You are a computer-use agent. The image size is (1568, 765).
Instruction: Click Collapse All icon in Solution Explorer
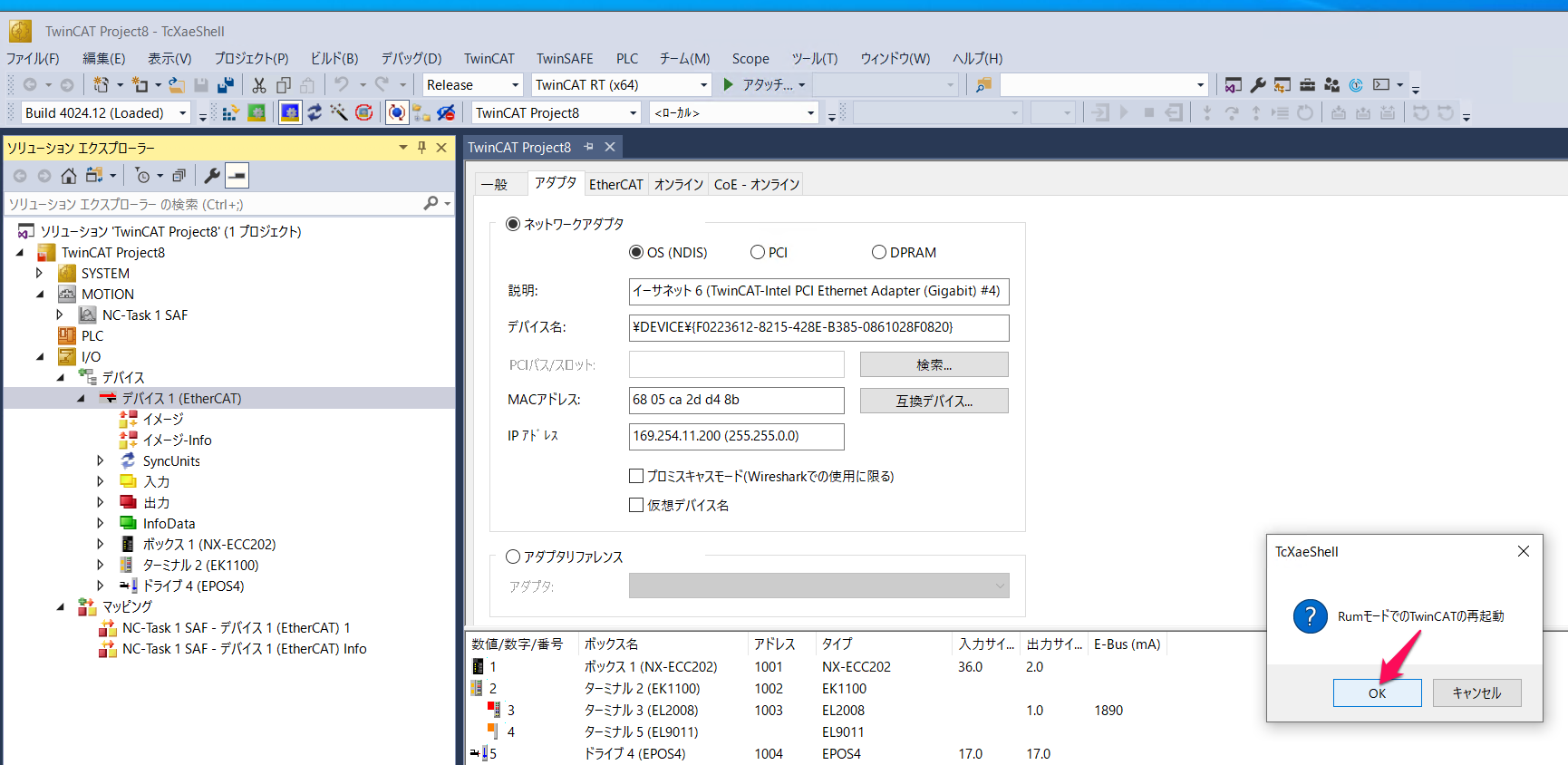point(179,176)
